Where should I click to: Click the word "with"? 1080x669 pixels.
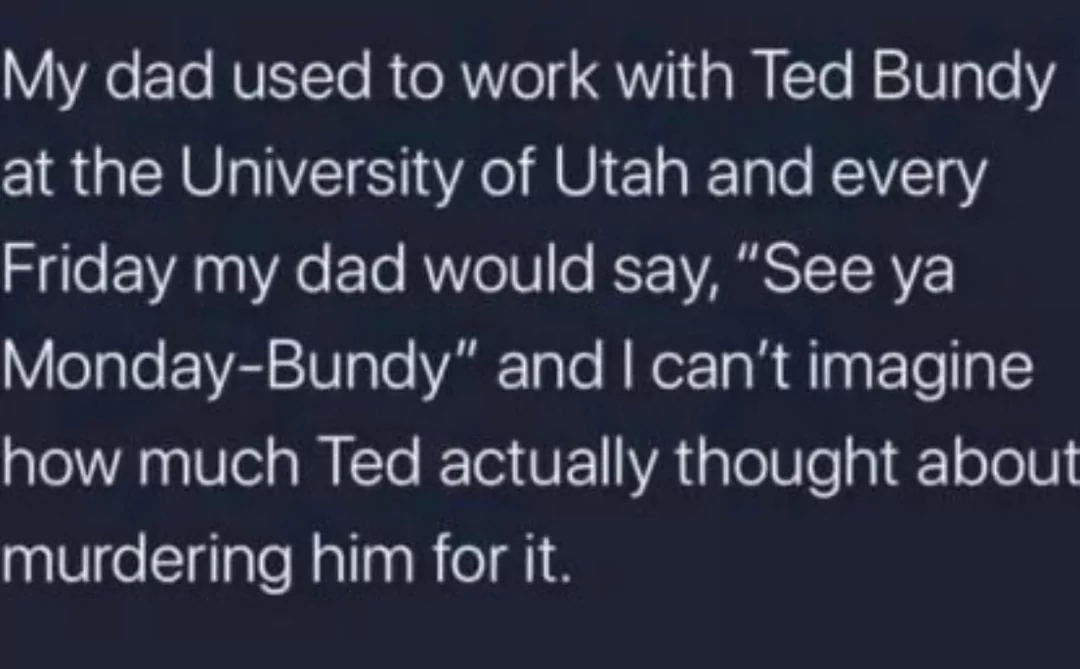(x=675, y=77)
